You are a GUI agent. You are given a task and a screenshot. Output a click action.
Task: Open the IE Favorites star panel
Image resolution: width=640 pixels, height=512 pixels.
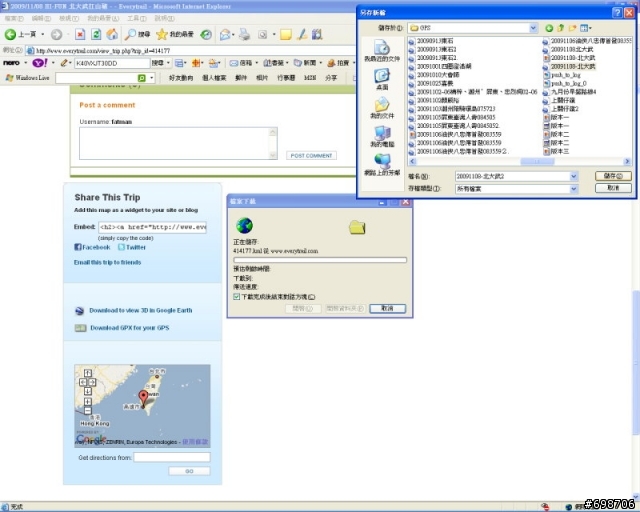pyautogui.click(x=162, y=34)
